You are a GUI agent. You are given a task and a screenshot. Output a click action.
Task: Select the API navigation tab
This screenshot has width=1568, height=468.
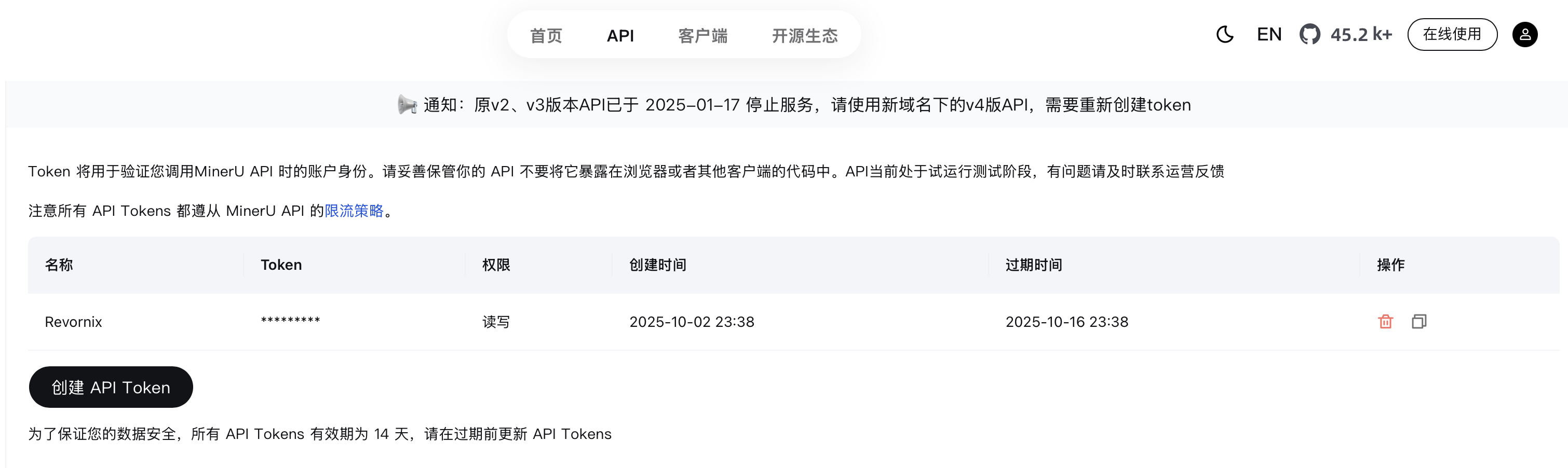(620, 36)
